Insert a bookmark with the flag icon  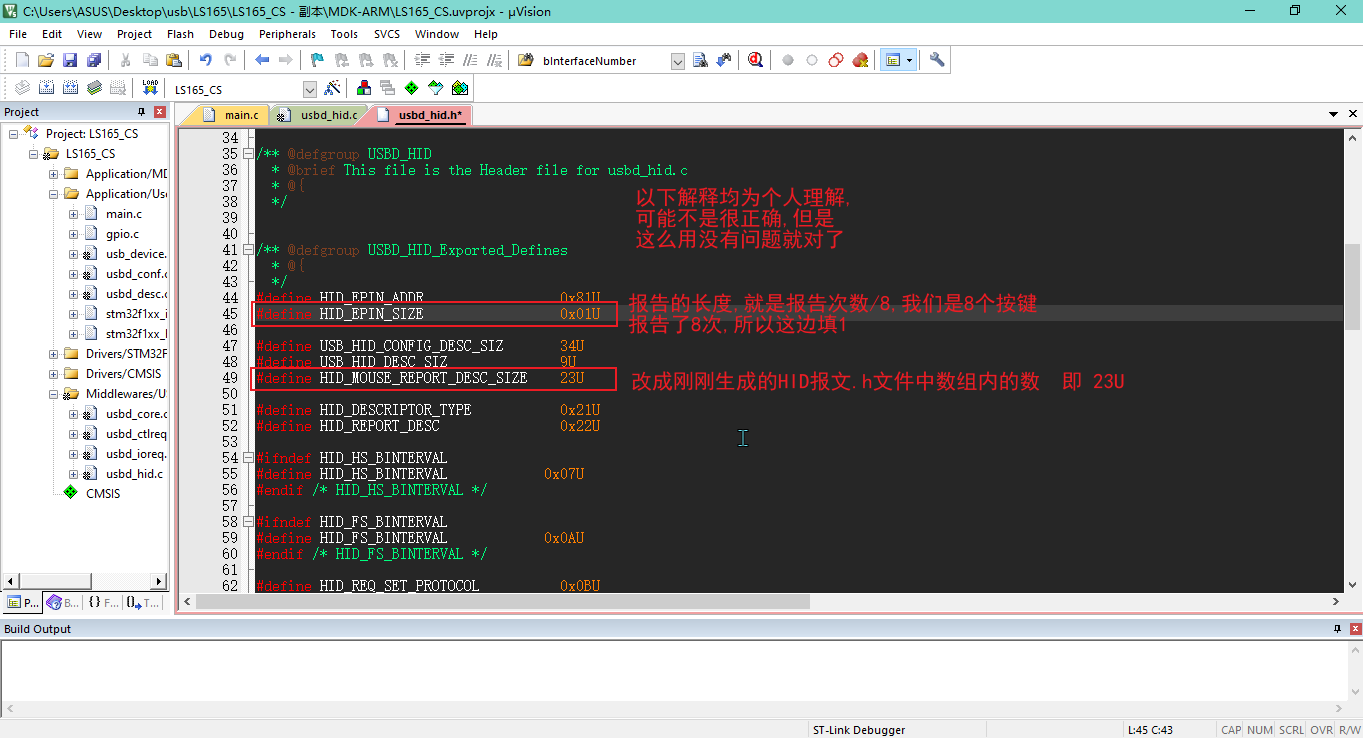pyautogui.click(x=318, y=60)
